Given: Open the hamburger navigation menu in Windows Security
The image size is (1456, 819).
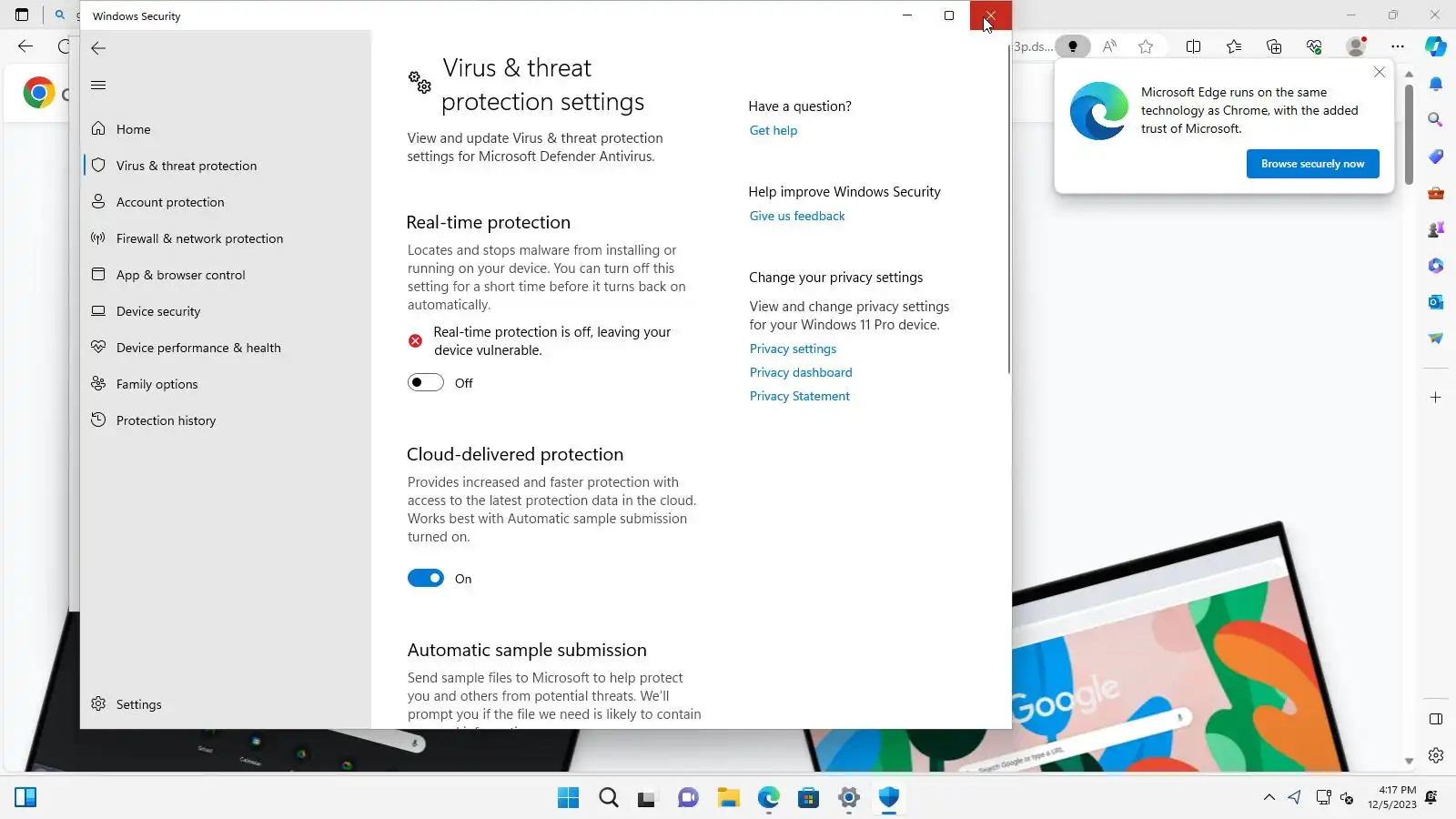Looking at the screenshot, I should coord(98,85).
